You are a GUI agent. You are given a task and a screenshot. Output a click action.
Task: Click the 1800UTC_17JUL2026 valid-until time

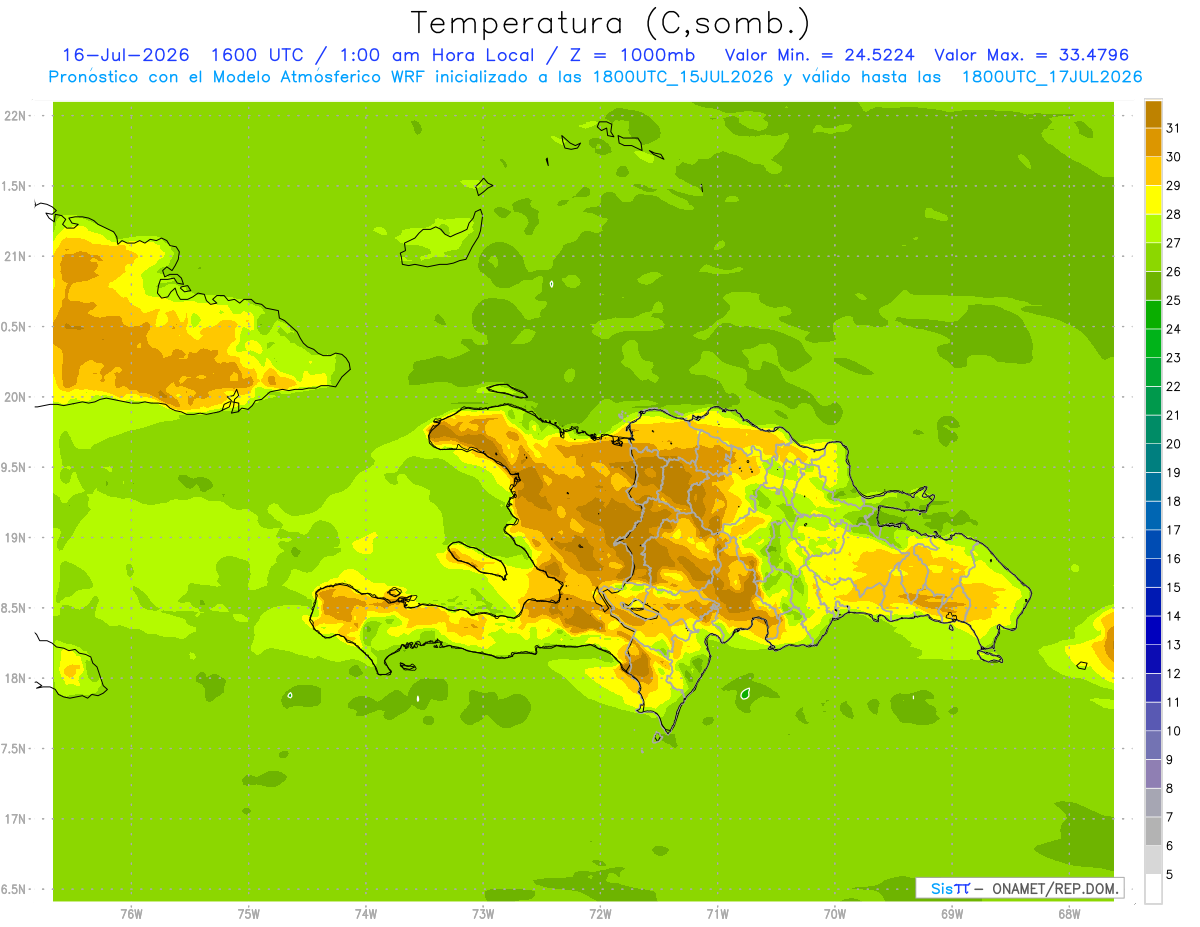pos(1052,77)
